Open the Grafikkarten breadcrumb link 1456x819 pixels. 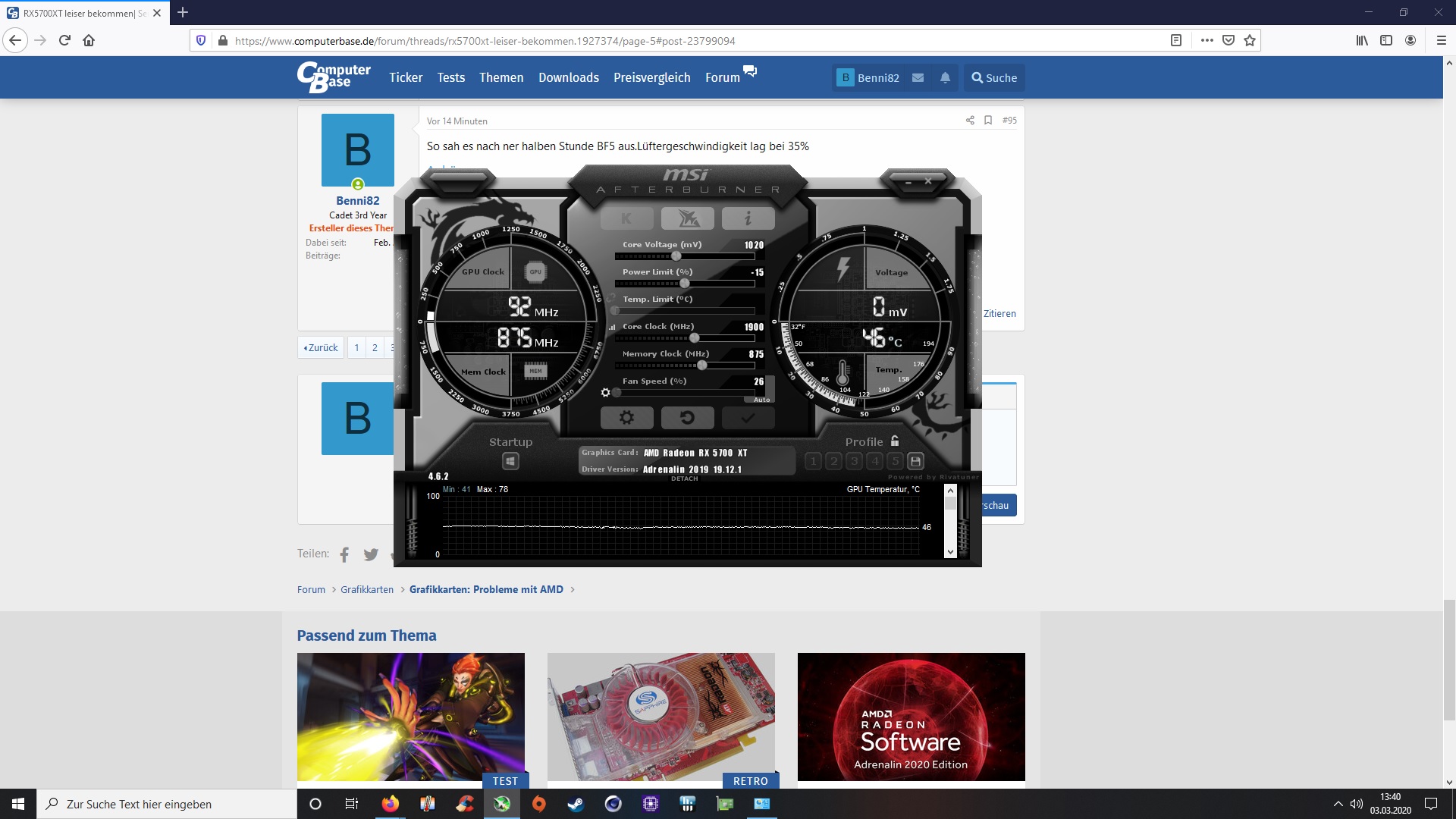(x=367, y=589)
